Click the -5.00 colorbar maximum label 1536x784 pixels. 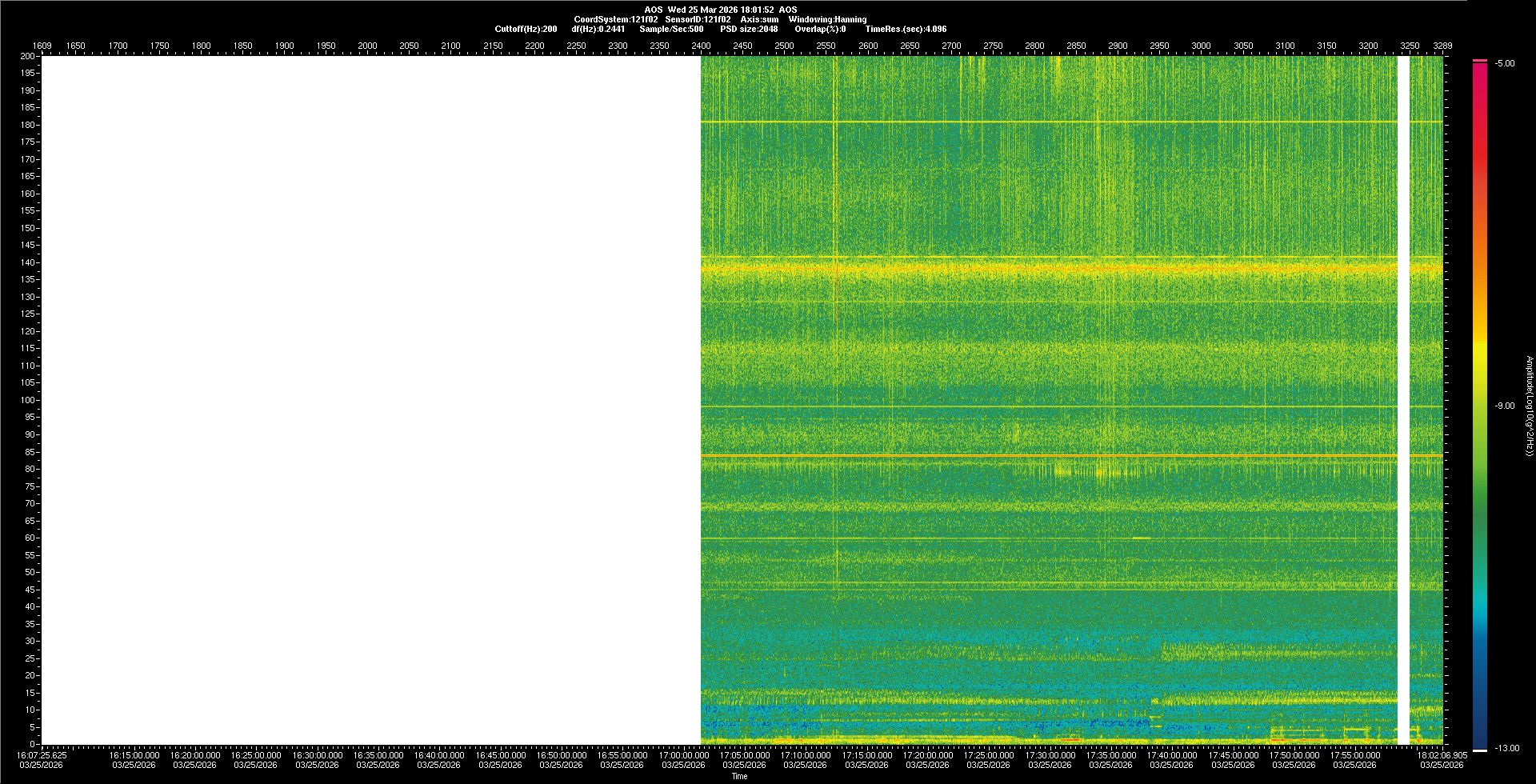[1505, 63]
